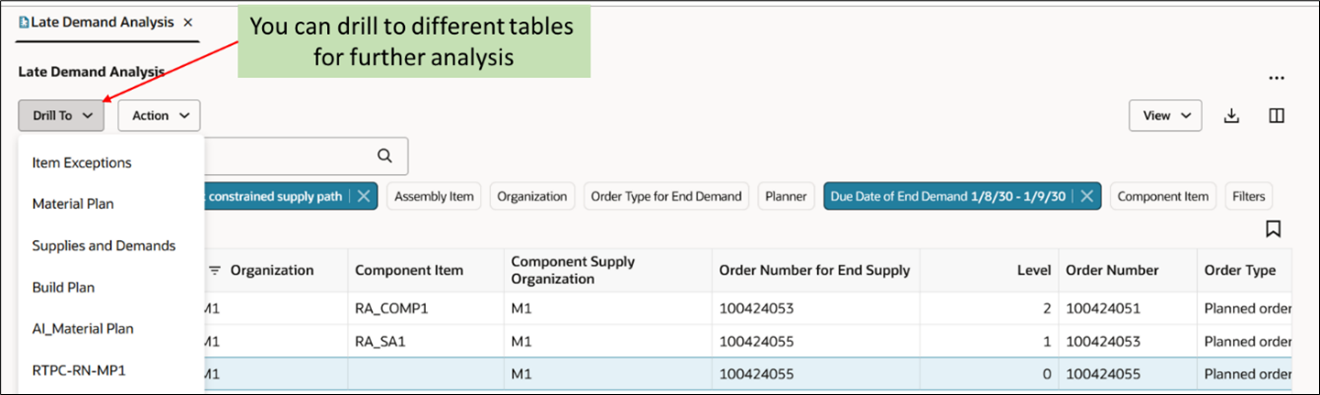This screenshot has height=395, width=1320.
Task: Expand the Drill To dropdown
Action: pyautogui.click(x=61, y=116)
